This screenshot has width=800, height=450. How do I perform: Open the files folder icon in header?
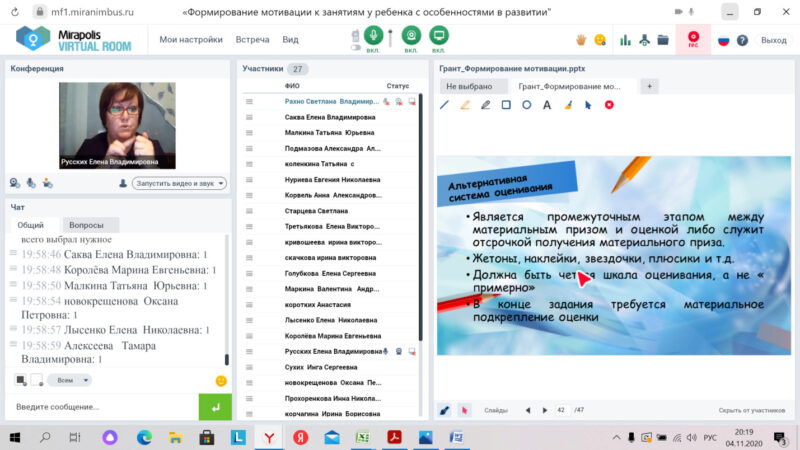(x=663, y=40)
